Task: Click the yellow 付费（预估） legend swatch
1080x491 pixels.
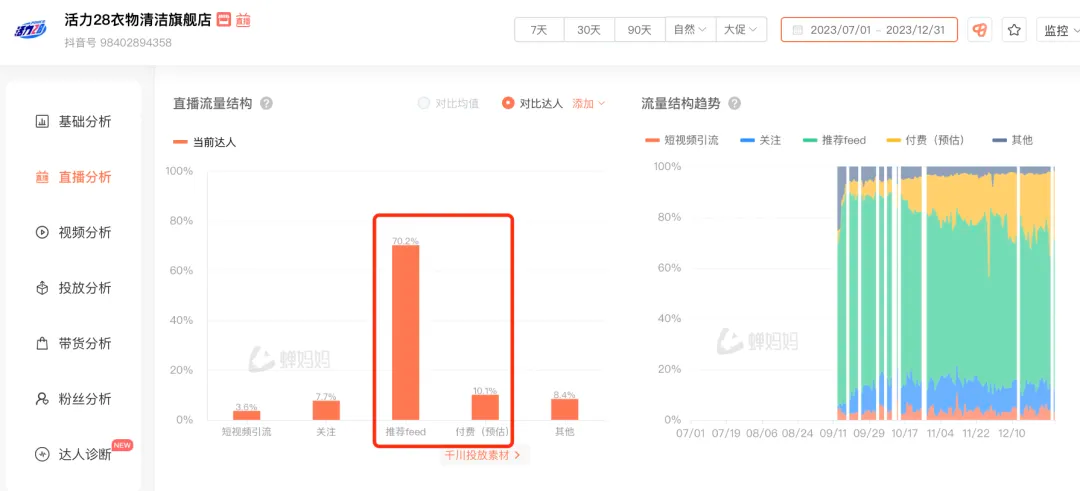Action: [894, 141]
